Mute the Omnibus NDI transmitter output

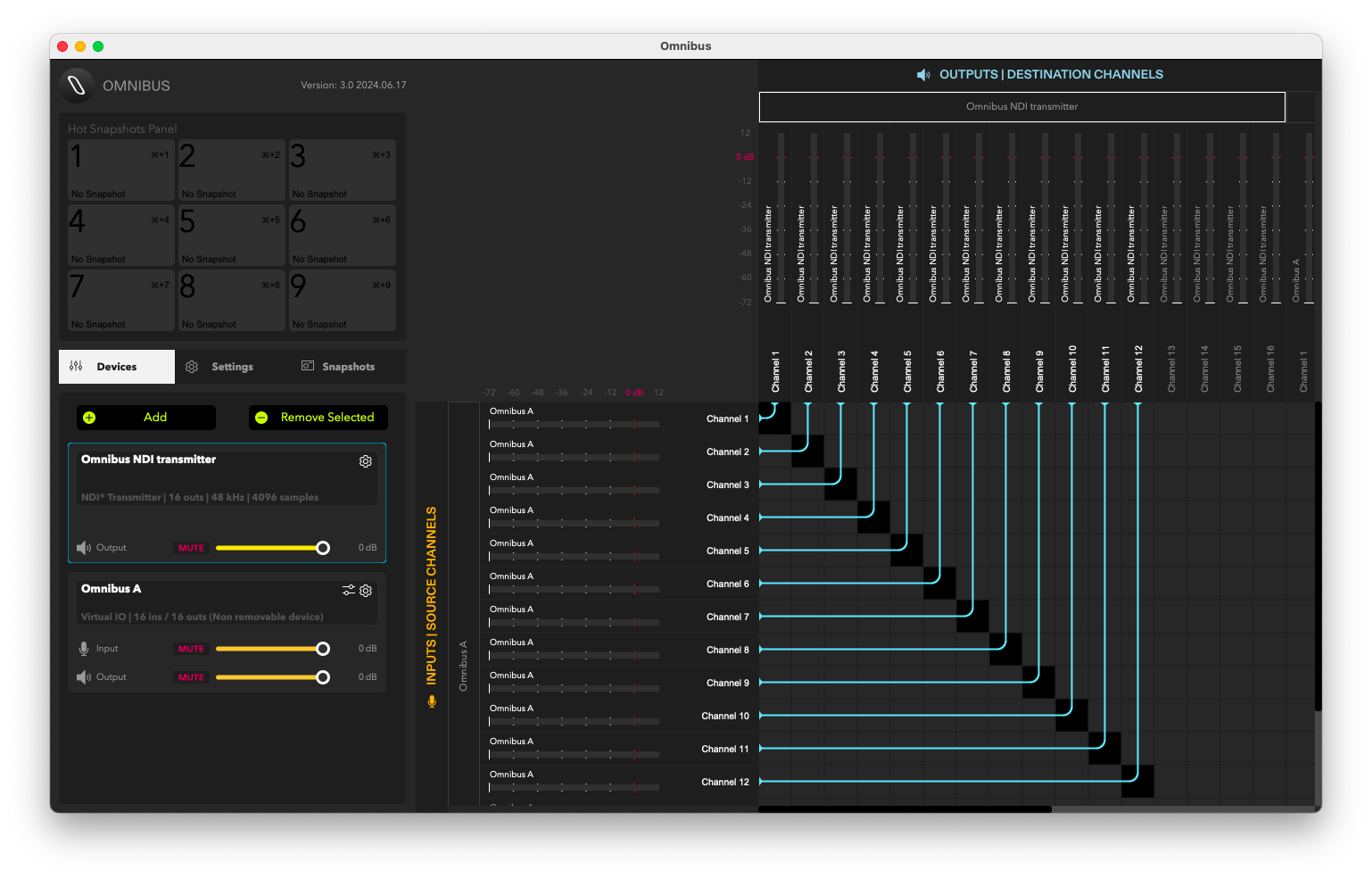pos(192,548)
